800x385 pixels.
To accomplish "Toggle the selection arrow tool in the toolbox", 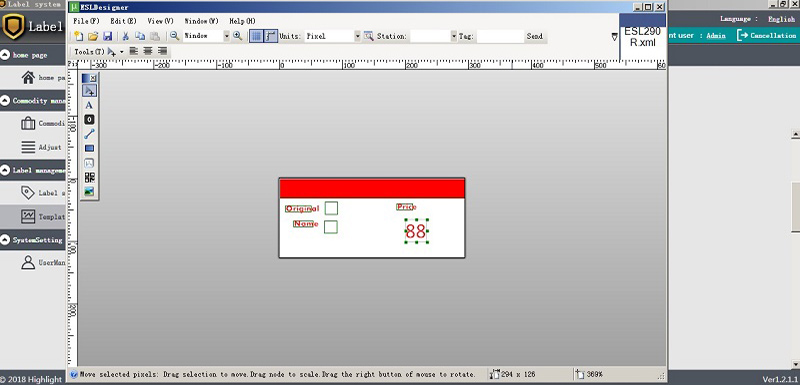I will coord(89,91).
